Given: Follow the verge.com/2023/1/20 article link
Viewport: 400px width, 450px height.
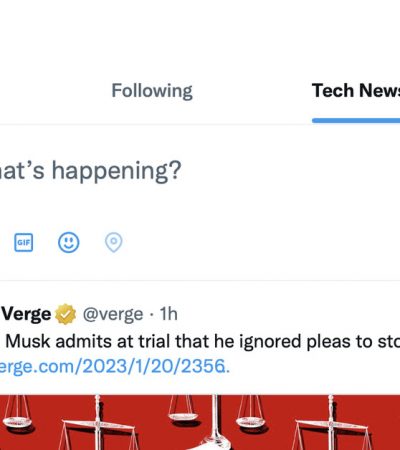Looking at the screenshot, I should click(x=115, y=366).
